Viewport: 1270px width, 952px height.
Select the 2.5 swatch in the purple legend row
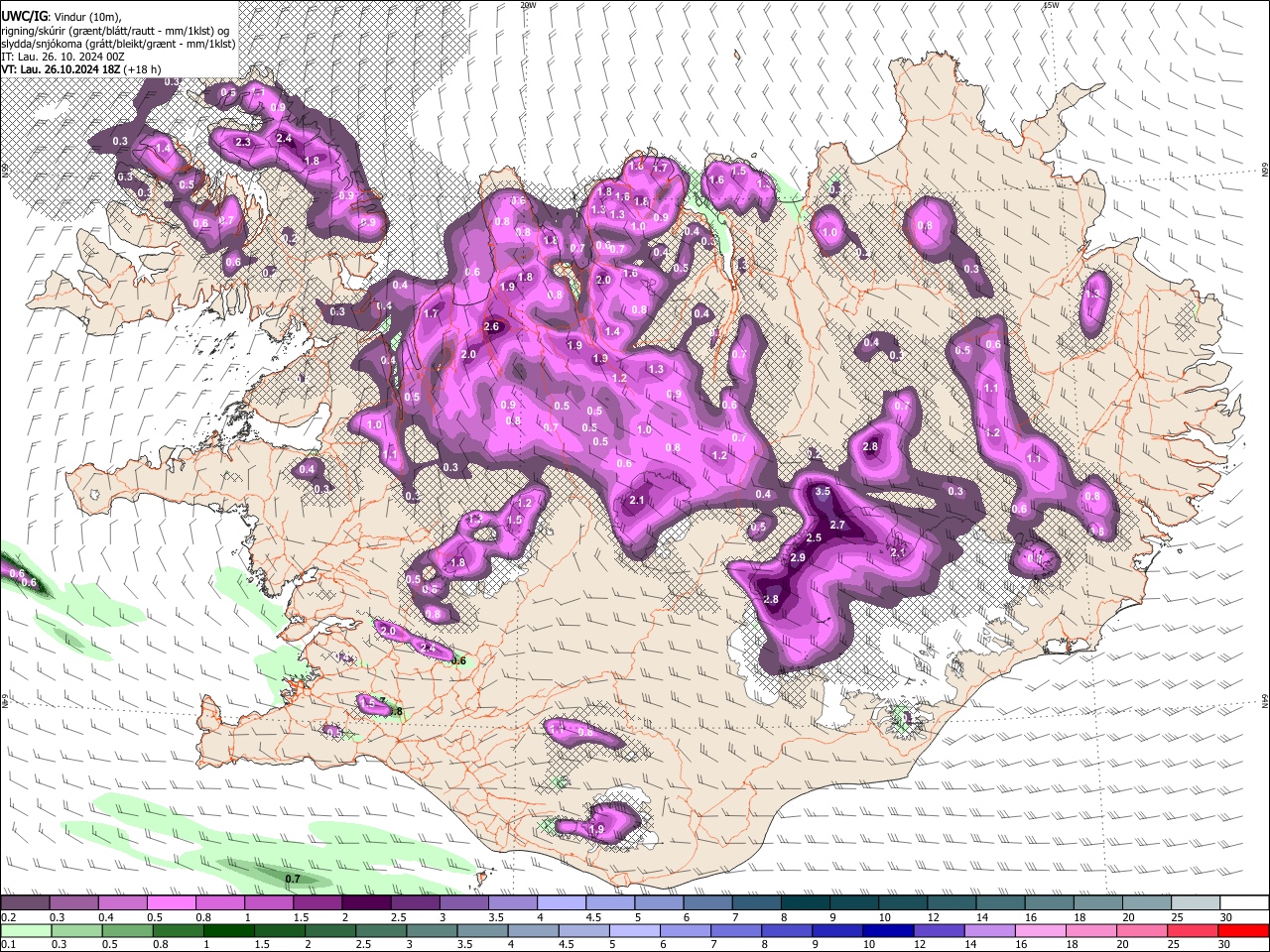(415, 902)
